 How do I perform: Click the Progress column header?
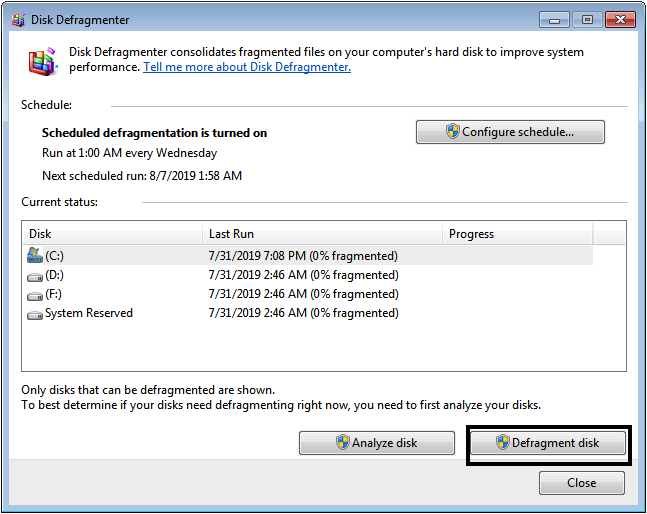click(517, 234)
